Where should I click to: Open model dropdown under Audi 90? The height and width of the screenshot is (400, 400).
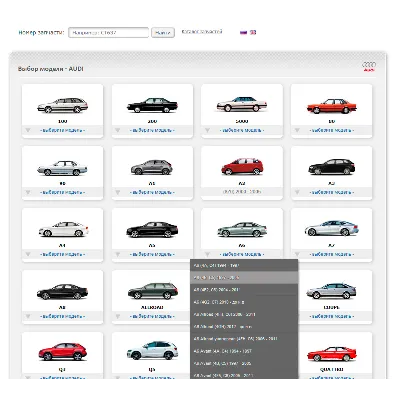[62, 192]
